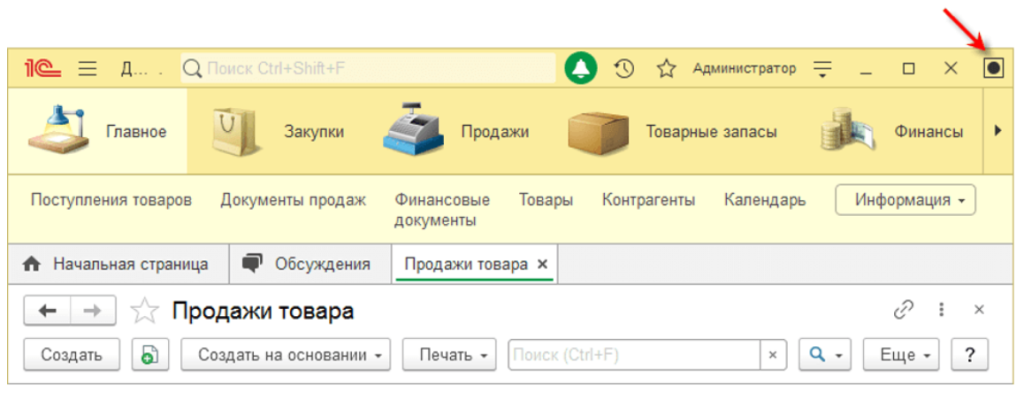This screenshot has height=393, width=1024.
Task: Expand Создать на основании dropdown
Action: [x=285, y=354]
